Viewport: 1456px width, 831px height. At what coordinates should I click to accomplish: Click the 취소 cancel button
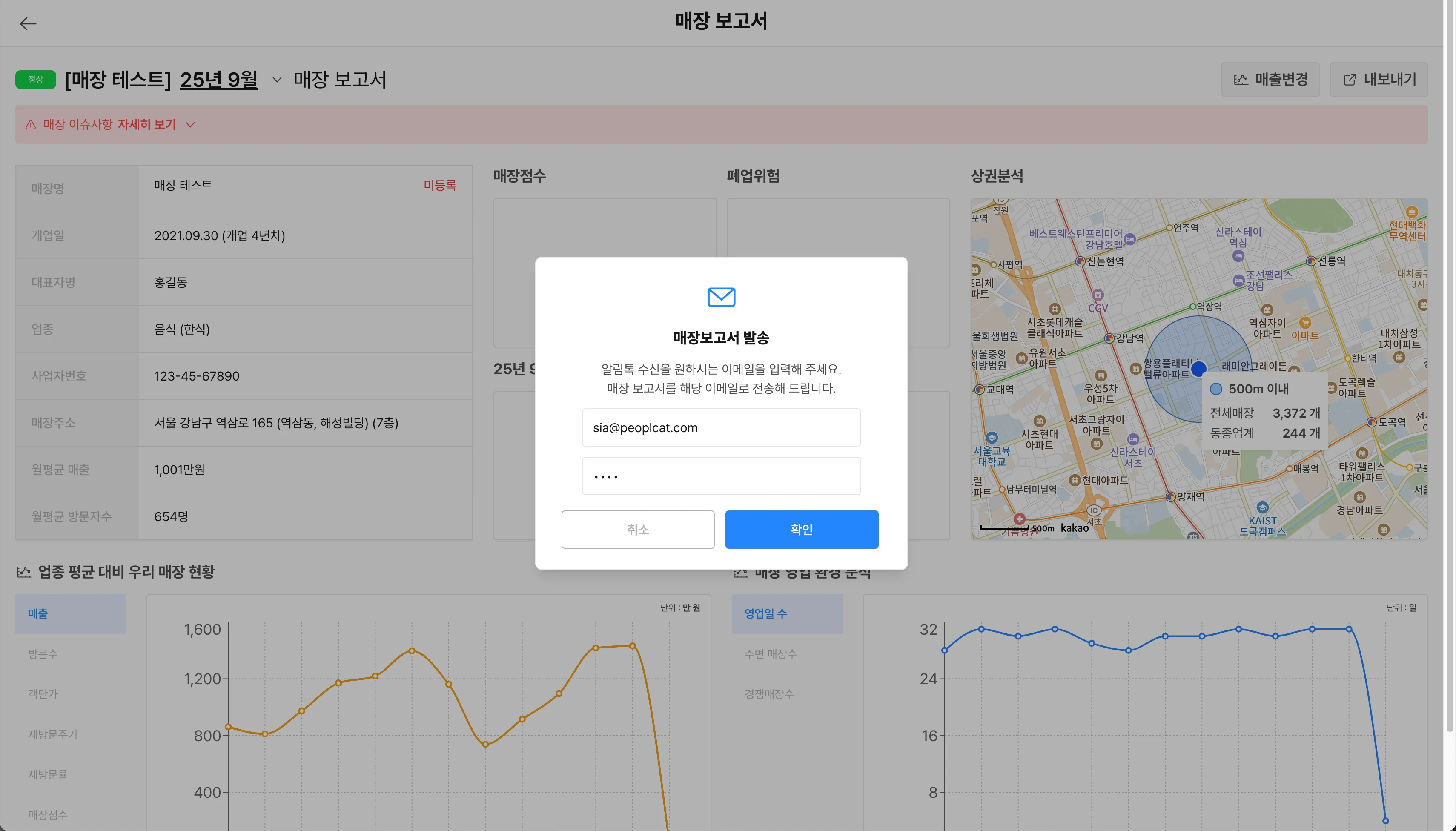[638, 530]
